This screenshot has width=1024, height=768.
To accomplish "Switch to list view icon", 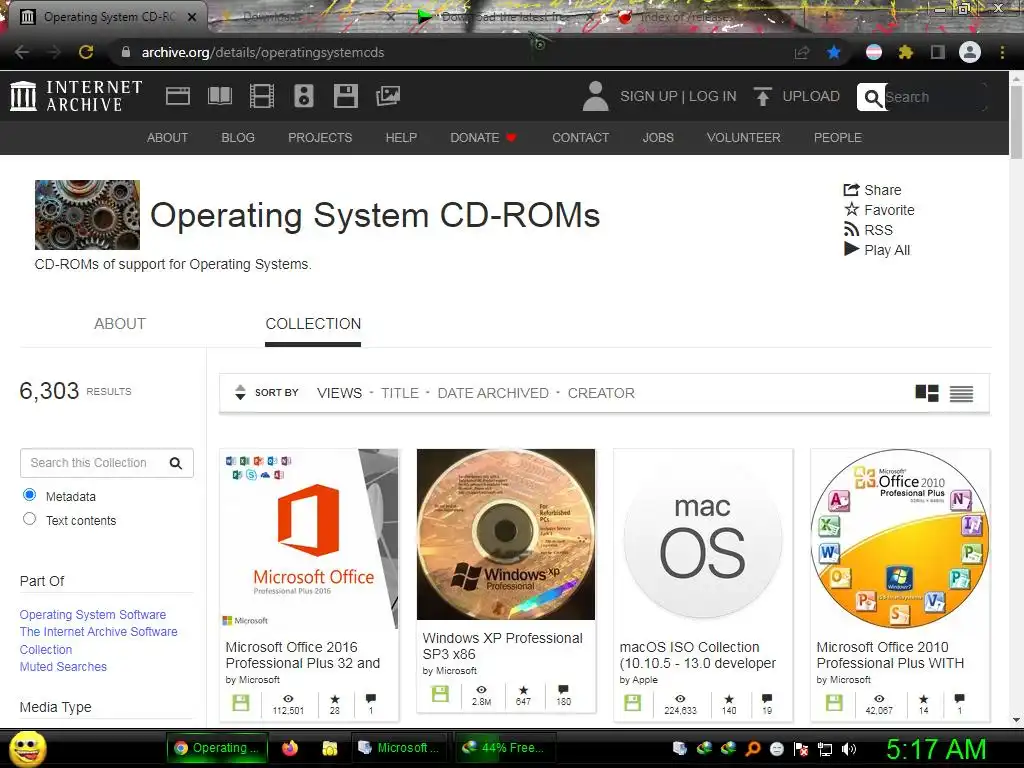I will (961, 393).
